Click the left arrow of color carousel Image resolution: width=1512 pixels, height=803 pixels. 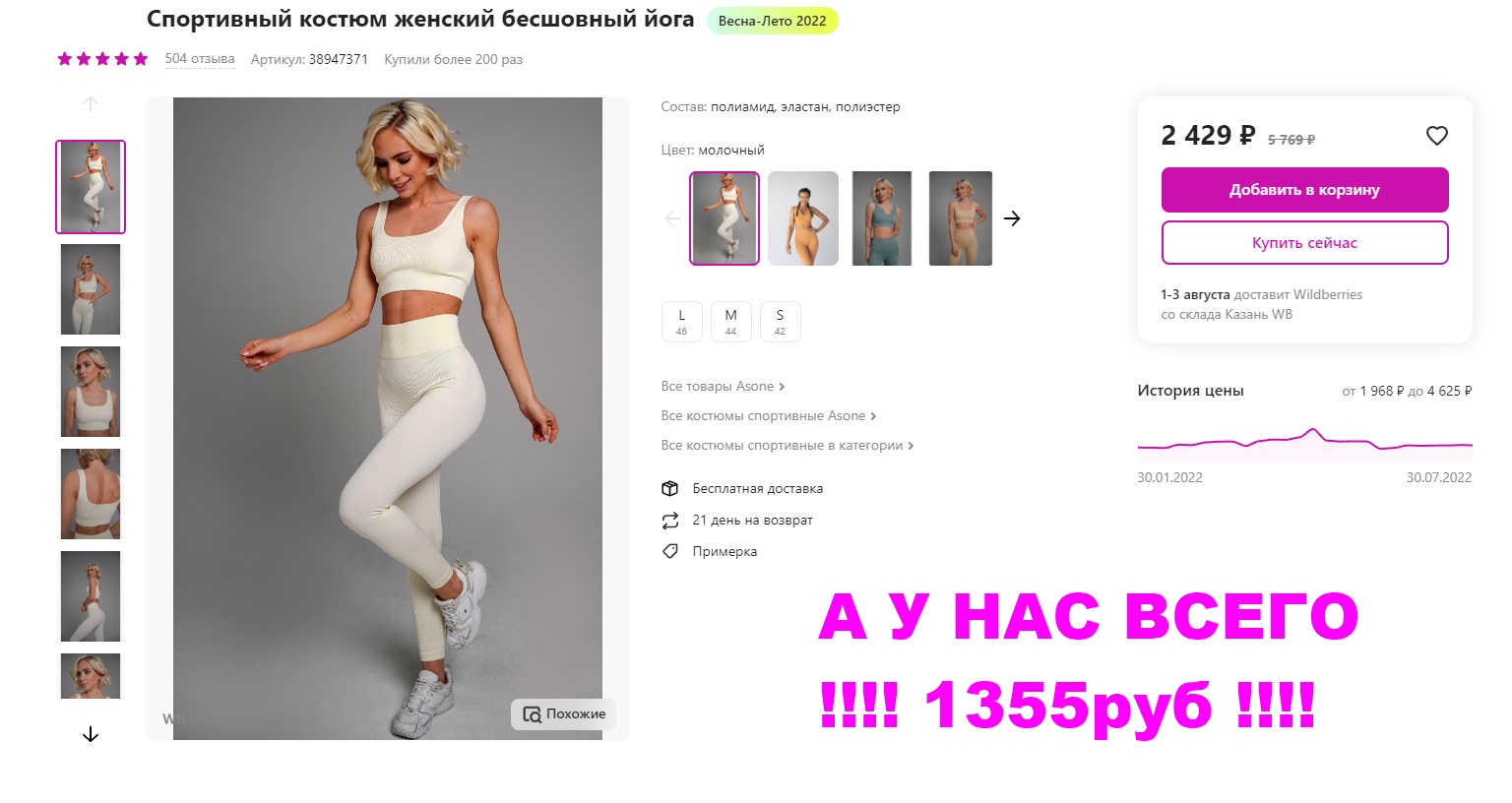673,218
